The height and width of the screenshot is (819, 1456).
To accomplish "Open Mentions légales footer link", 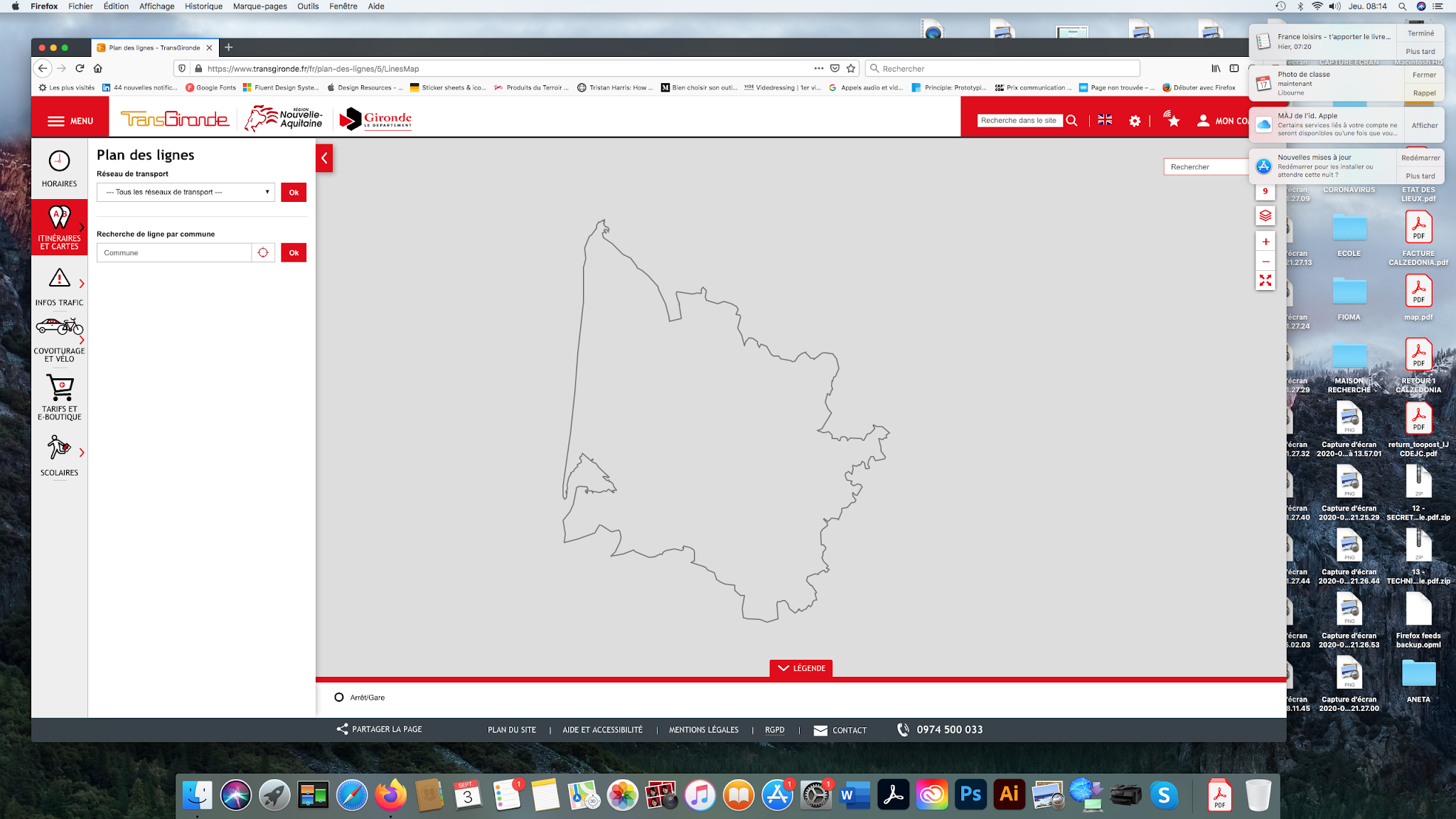I will pyautogui.click(x=703, y=730).
